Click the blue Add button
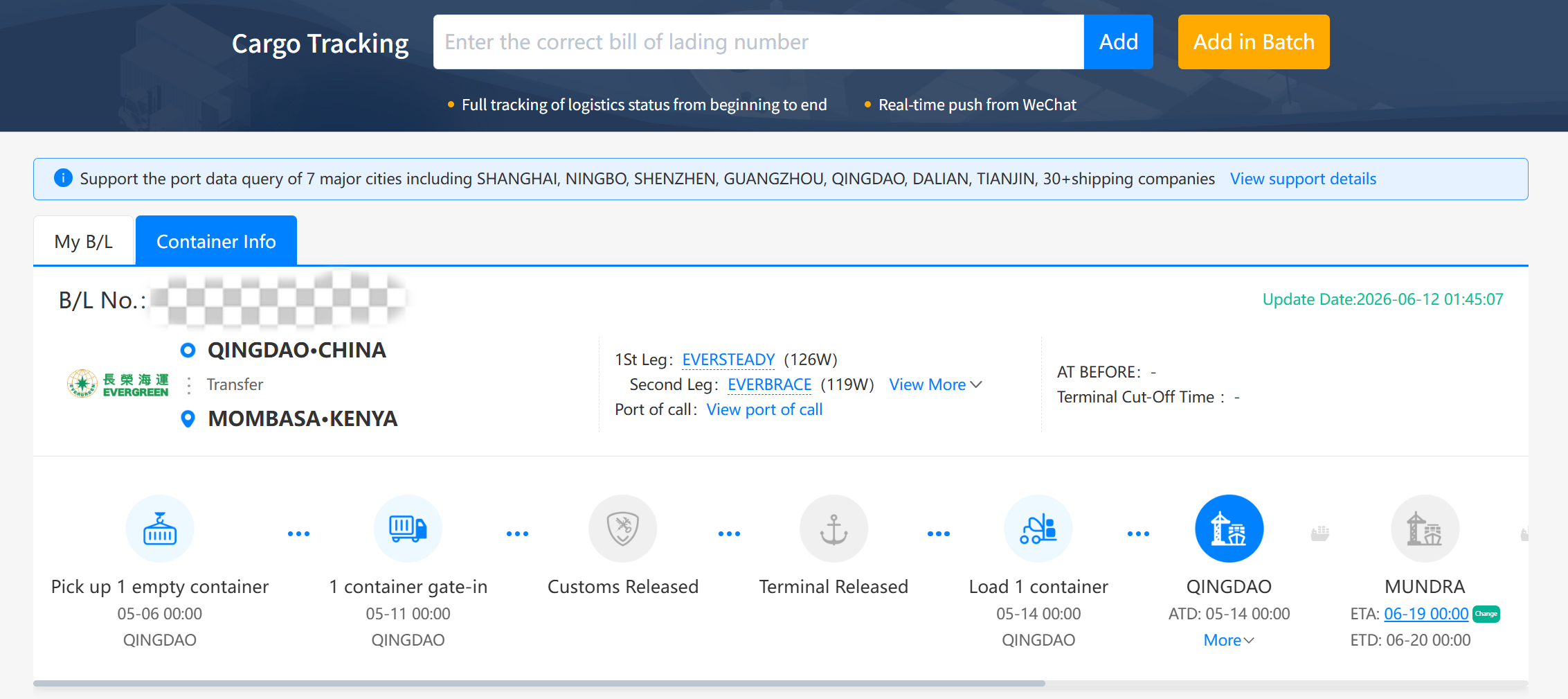 [1118, 42]
